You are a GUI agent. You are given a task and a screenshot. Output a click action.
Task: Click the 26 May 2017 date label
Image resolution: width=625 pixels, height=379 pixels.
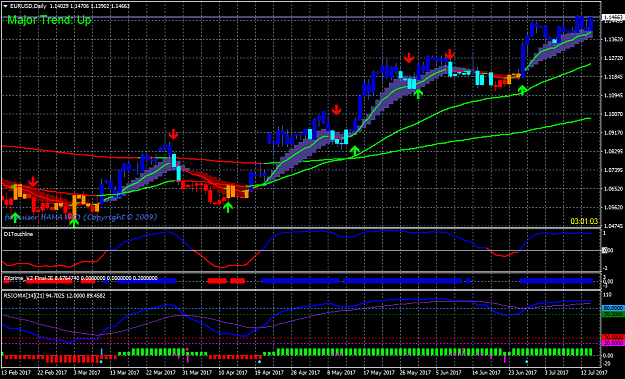(x=415, y=373)
